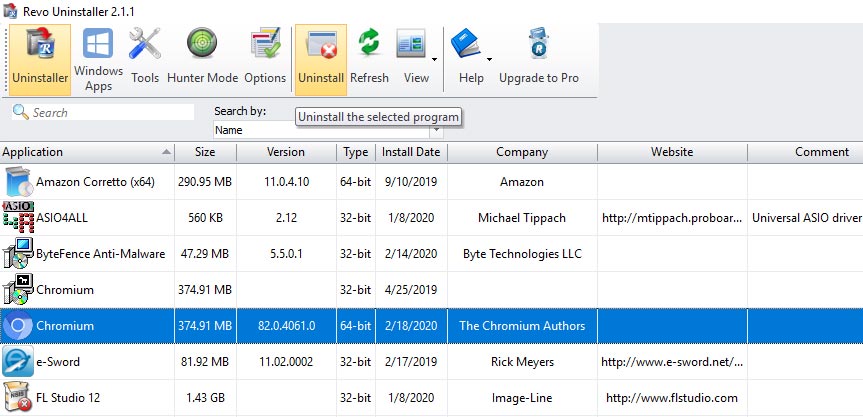Select the ByteFence Anti-Malware entry

tap(432, 254)
